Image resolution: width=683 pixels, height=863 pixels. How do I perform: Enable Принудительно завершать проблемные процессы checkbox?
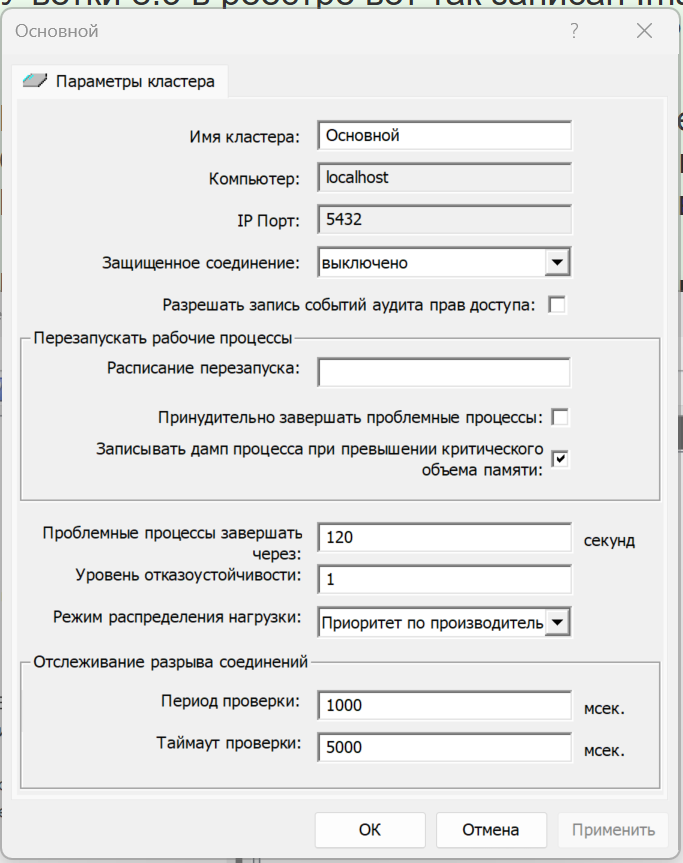561,416
